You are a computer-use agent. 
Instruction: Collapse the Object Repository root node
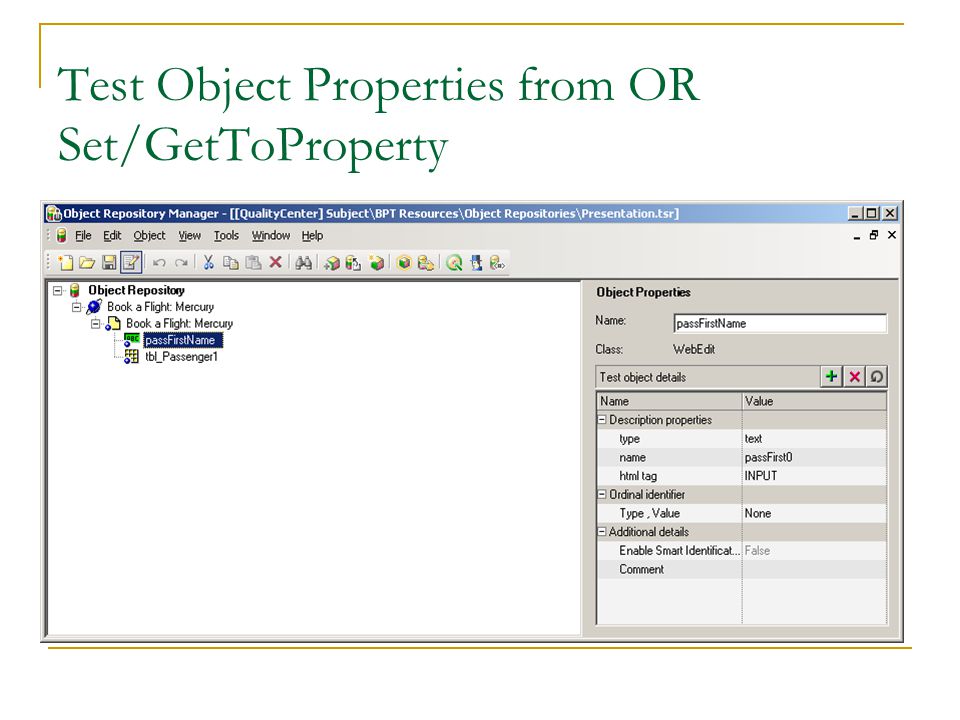point(58,290)
